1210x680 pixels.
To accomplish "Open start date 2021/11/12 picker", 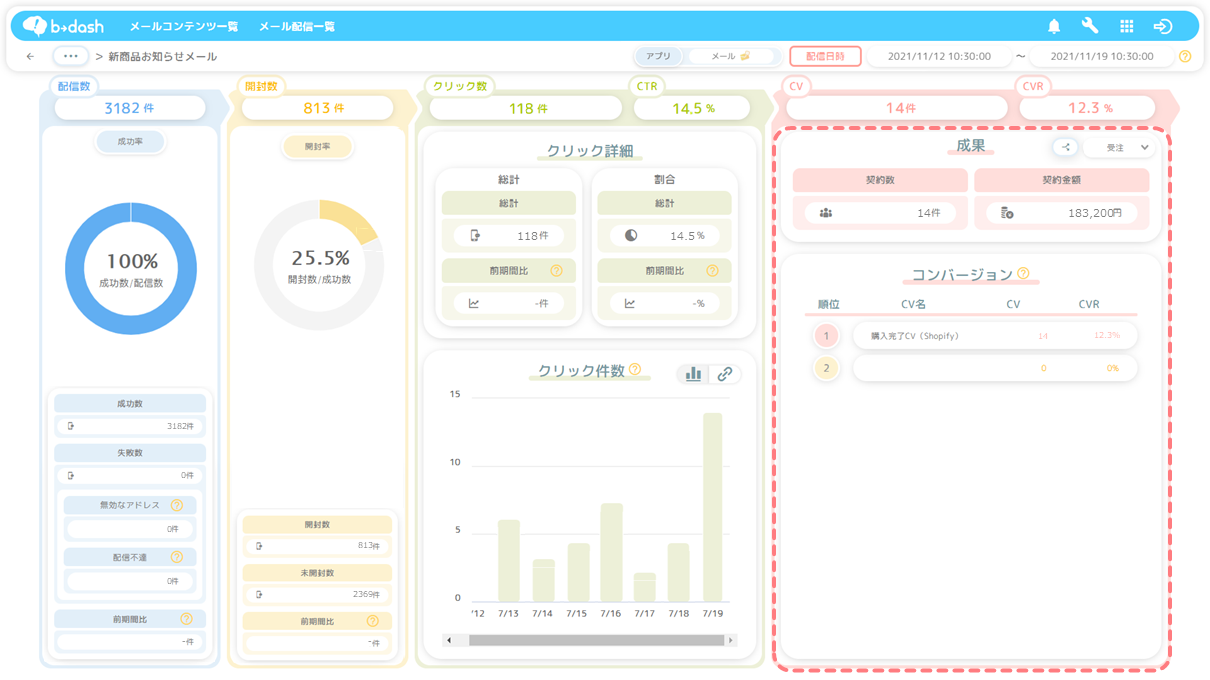I will (x=939, y=57).
